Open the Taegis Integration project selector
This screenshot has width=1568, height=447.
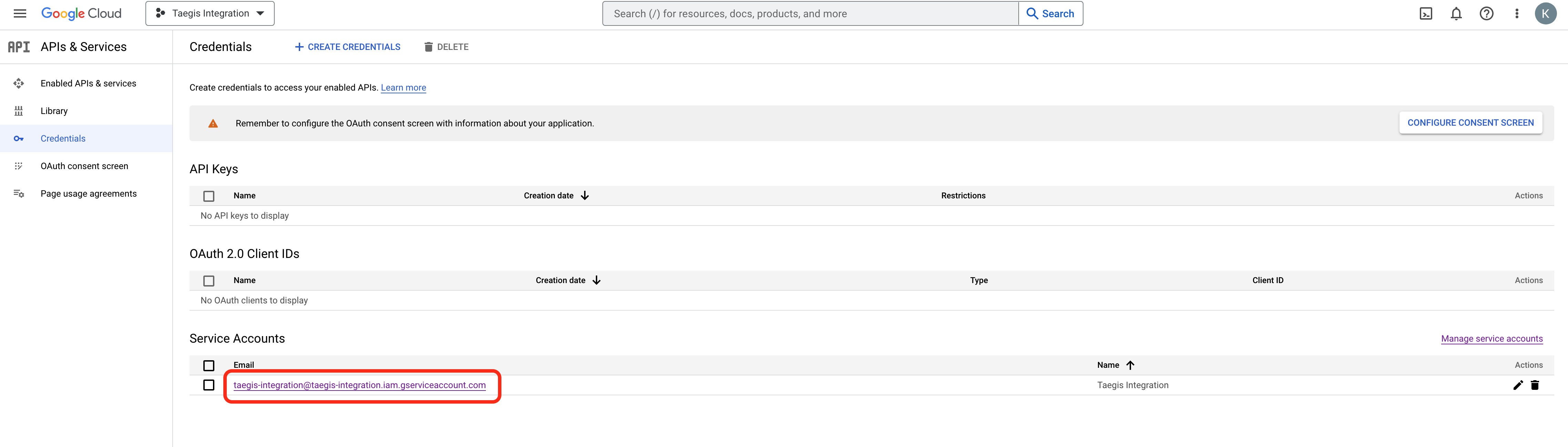tap(210, 13)
